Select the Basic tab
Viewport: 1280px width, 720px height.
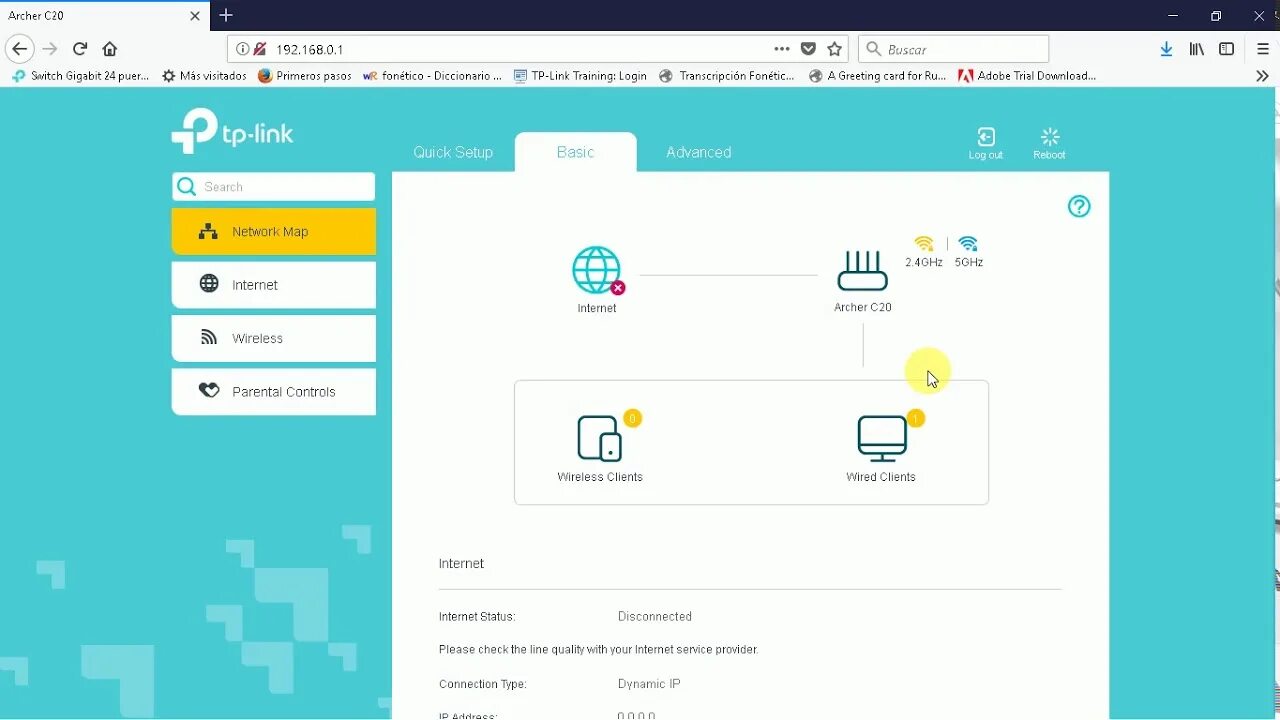[x=575, y=152]
